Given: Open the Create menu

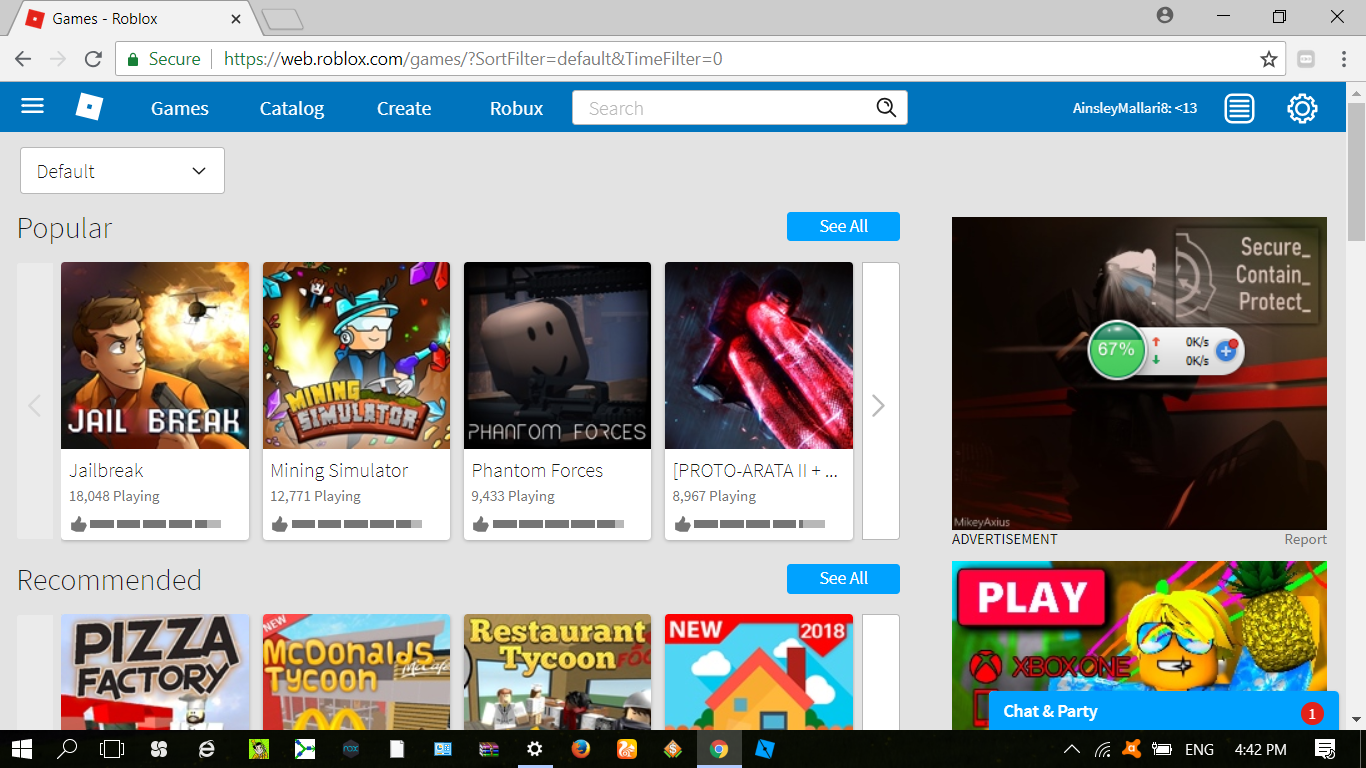Looking at the screenshot, I should coord(404,108).
